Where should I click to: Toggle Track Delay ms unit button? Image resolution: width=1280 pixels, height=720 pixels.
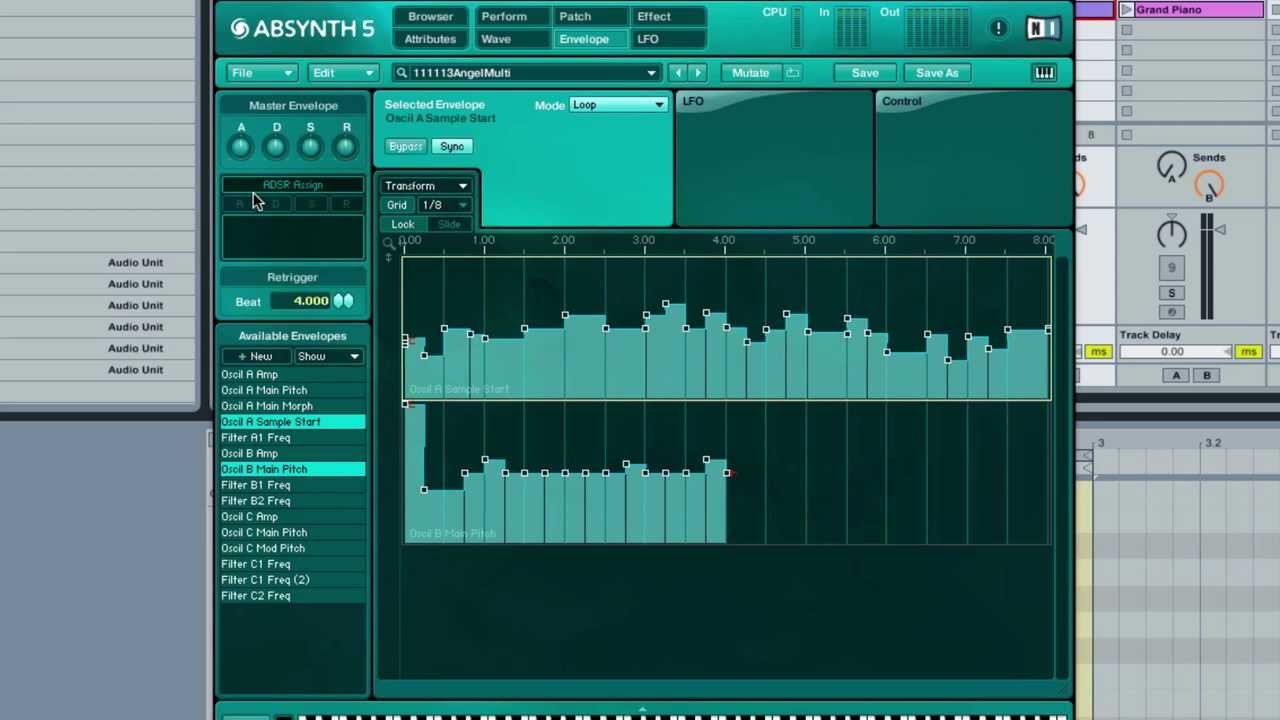[1248, 352]
